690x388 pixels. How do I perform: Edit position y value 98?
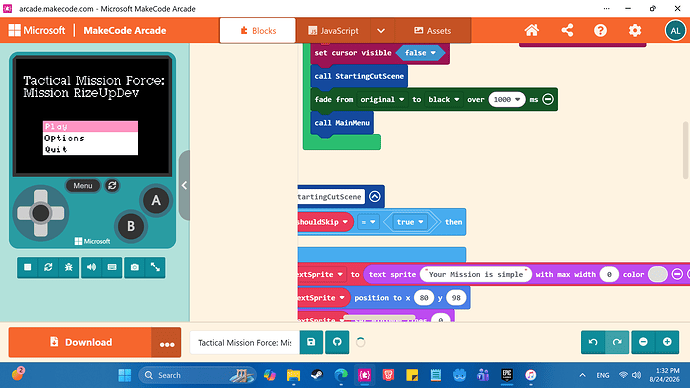click(456, 298)
